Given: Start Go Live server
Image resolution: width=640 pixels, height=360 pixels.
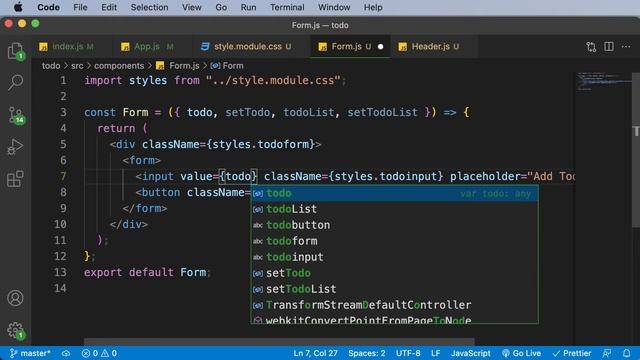Looking at the screenshot, I should (521, 353).
